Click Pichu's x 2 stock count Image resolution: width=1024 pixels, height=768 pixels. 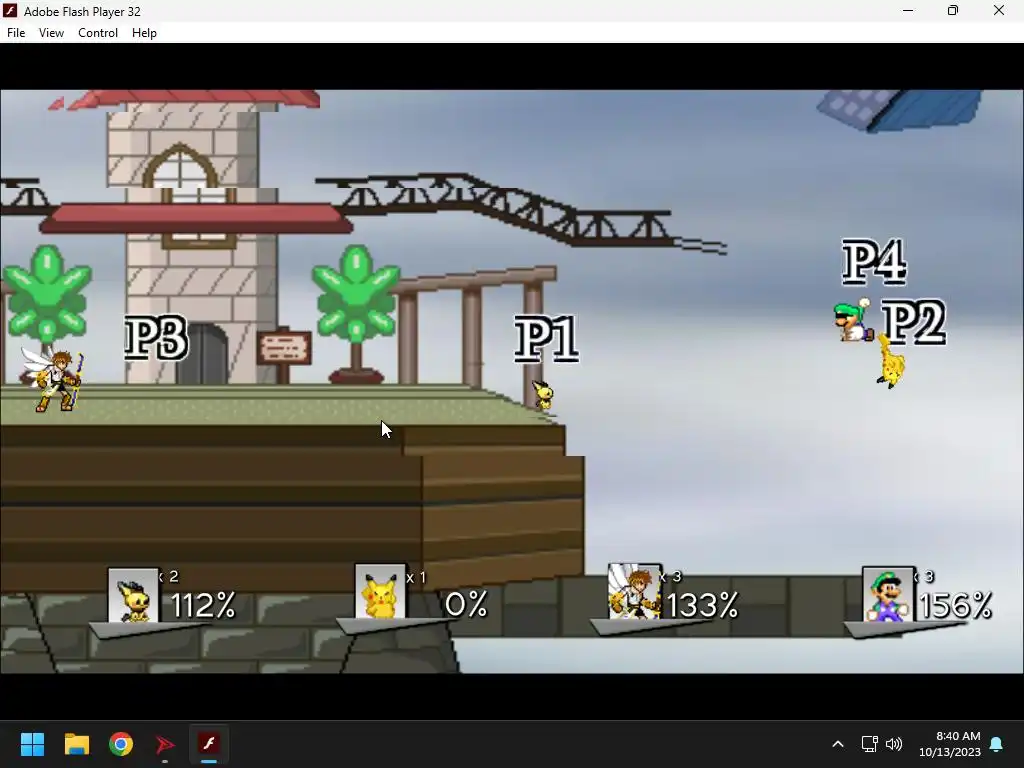[x=168, y=577]
